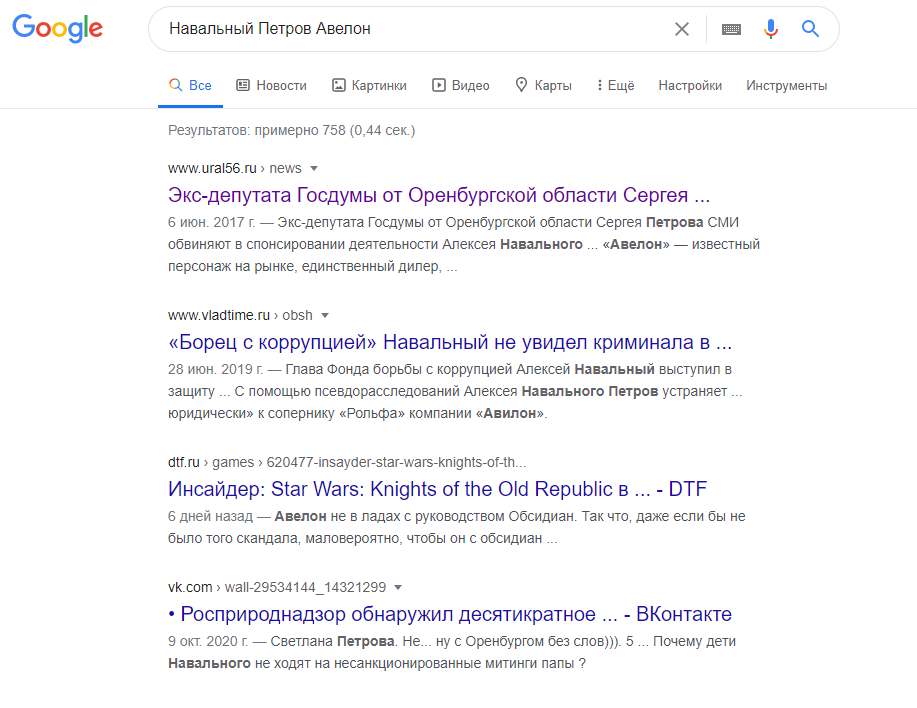This screenshot has width=917, height=708.
Task: Clear the search query with the X icon
Action: (682, 29)
